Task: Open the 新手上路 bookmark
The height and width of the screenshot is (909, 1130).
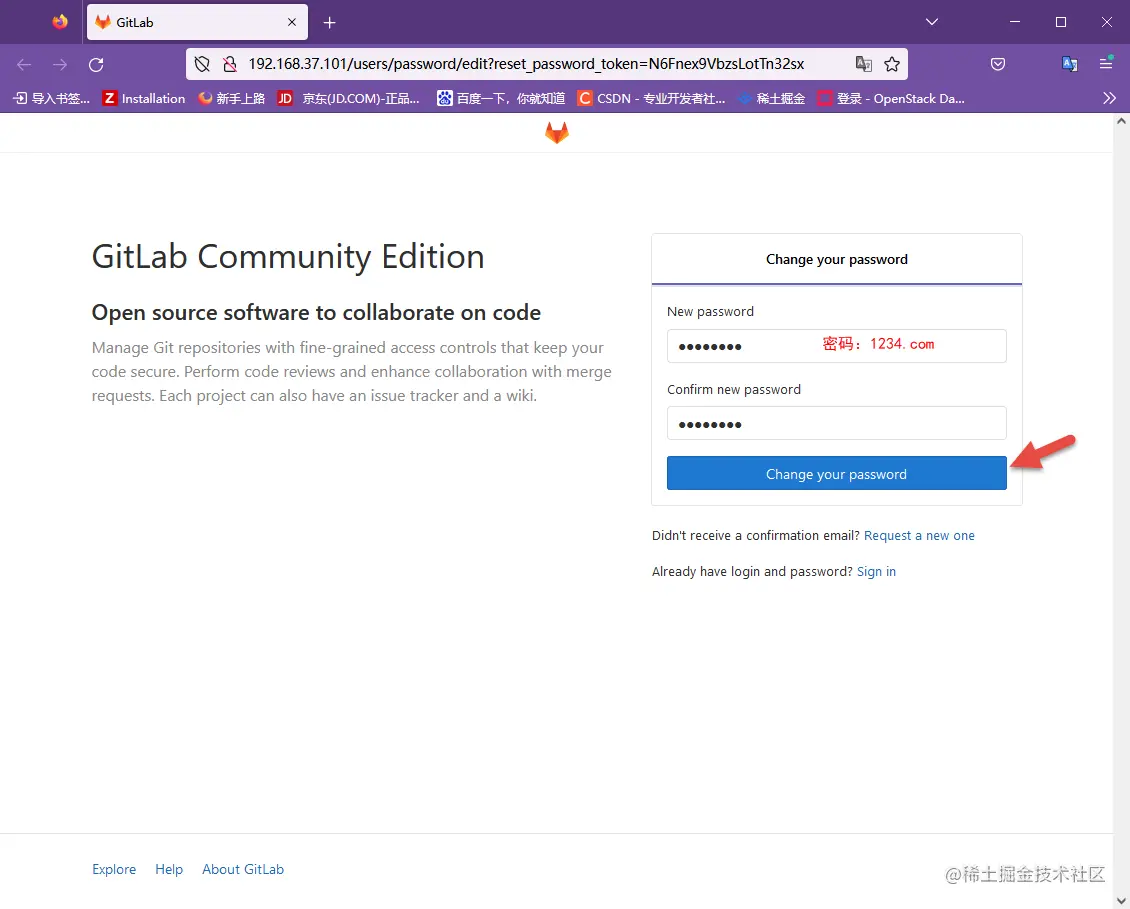Action: pyautogui.click(x=231, y=99)
